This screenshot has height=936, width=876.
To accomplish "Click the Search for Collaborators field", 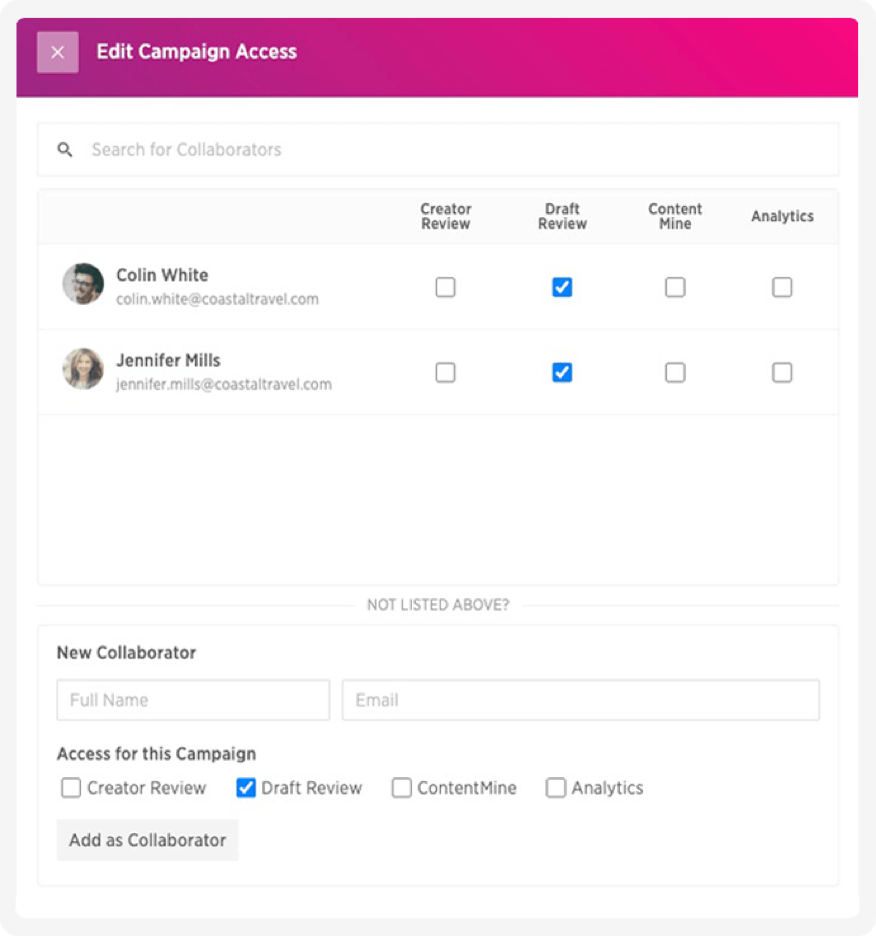I will tap(450, 150).
